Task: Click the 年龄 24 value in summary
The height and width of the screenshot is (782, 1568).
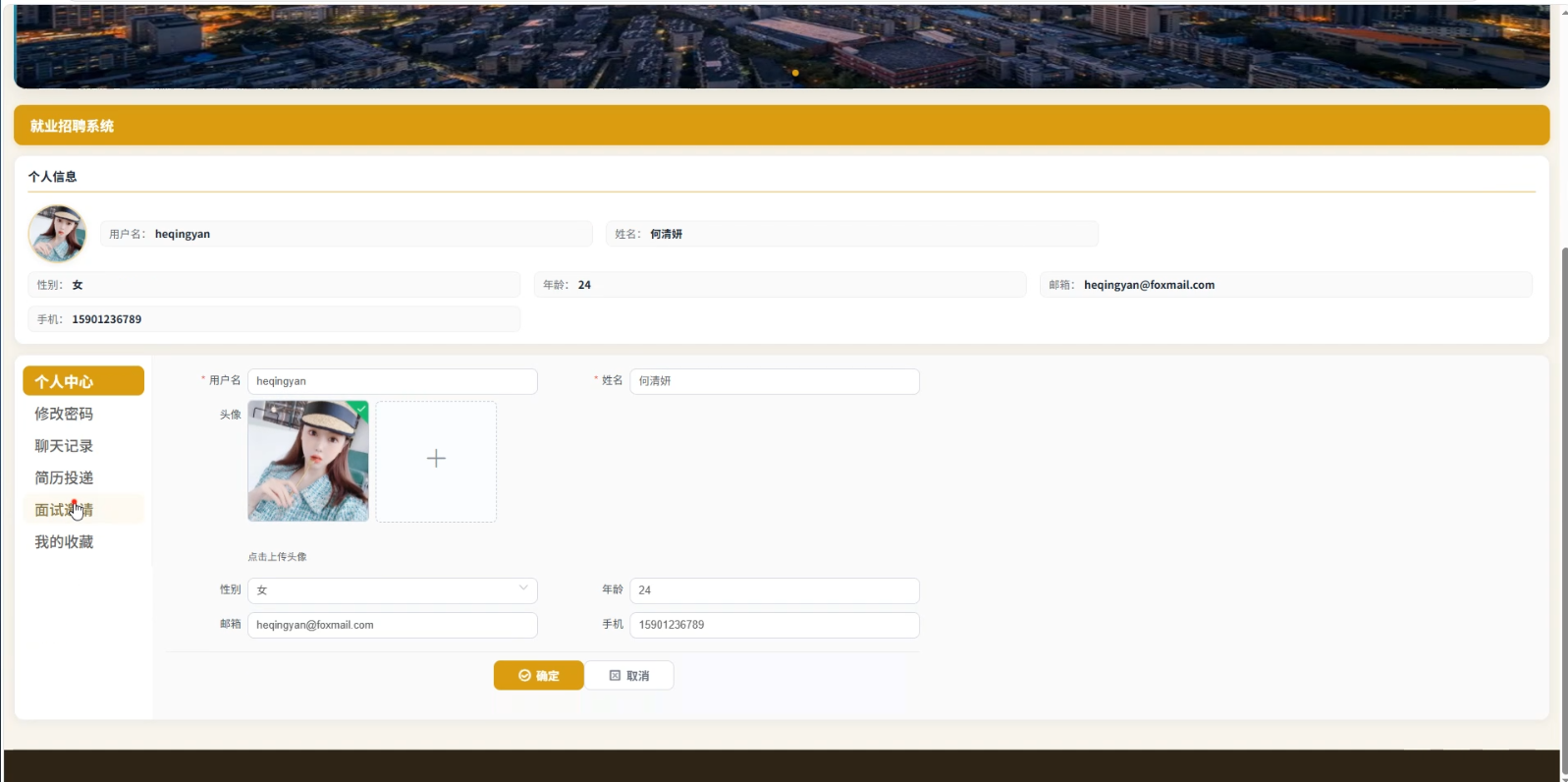Action: 584,285
